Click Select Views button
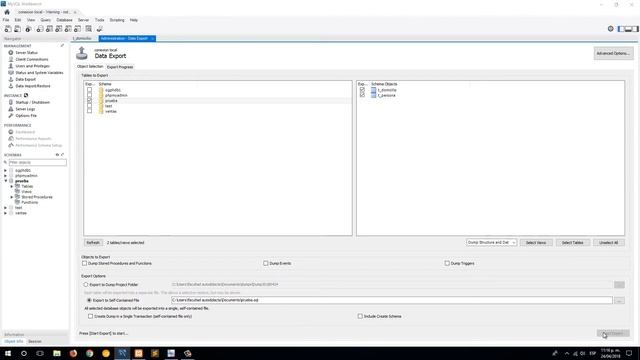The image size is (640, 360). pyautogui.click(x=536, y=242)
